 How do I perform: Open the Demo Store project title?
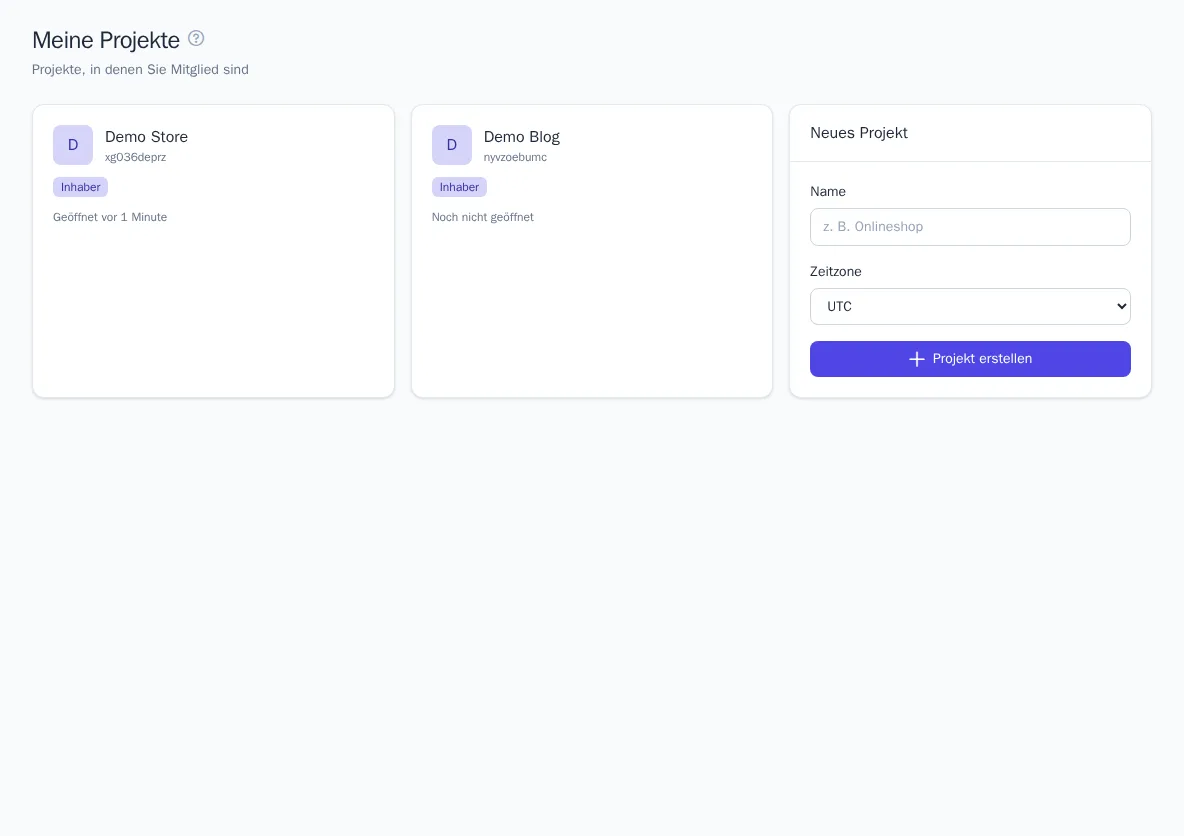click(x=146, y=137)
